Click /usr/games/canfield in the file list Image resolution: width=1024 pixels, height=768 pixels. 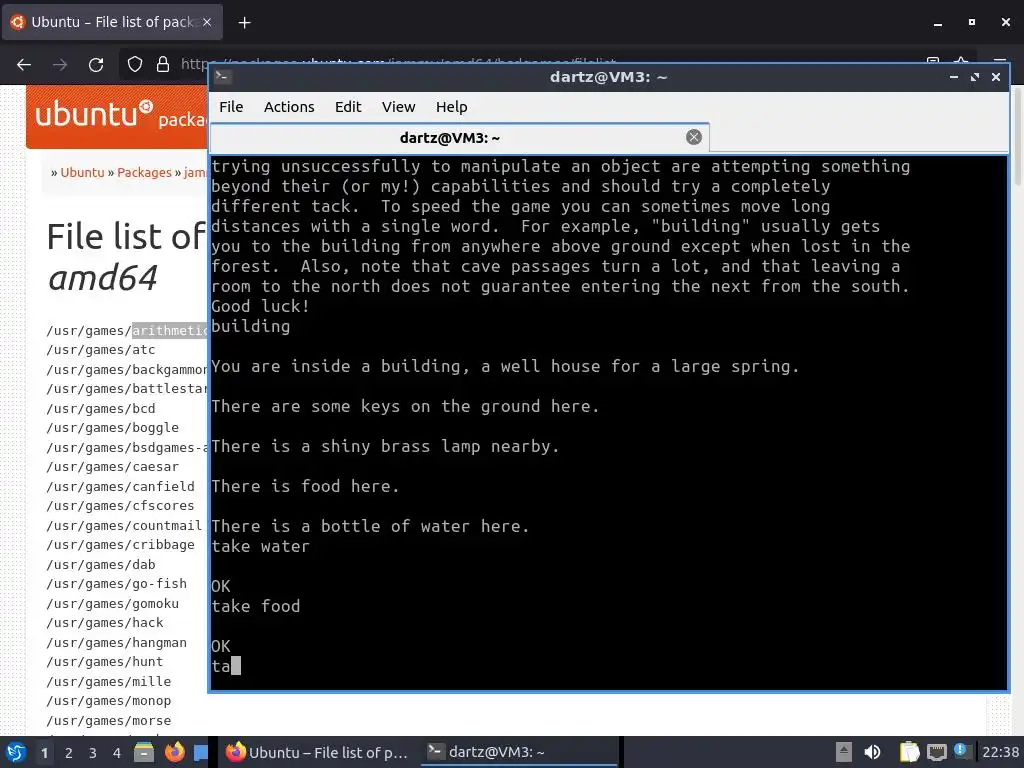[120, 487]
